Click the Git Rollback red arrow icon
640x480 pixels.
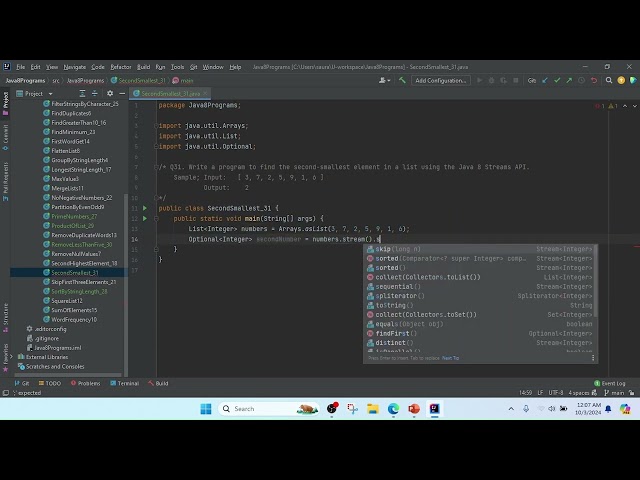coord(594,80)
